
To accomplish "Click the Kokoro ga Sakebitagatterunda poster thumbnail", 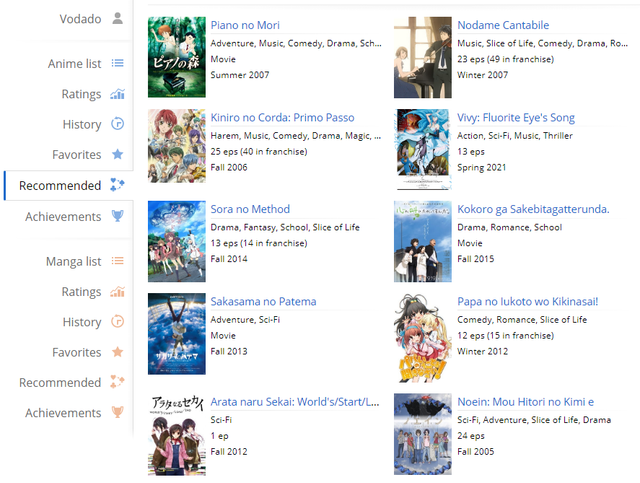I will [x=423, y=241].
